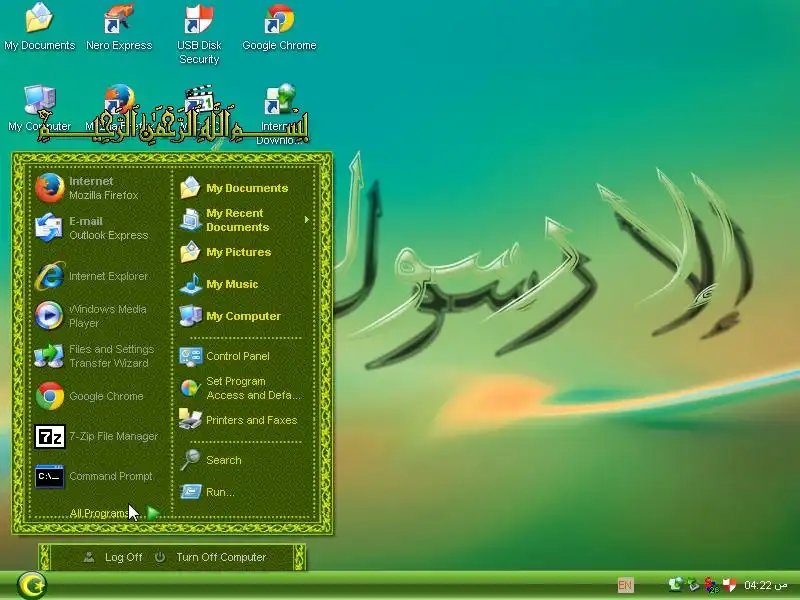Click Mozilla Firefox icon in Start menu
This screenshot has height=600, width=800.
coord(49,188)
